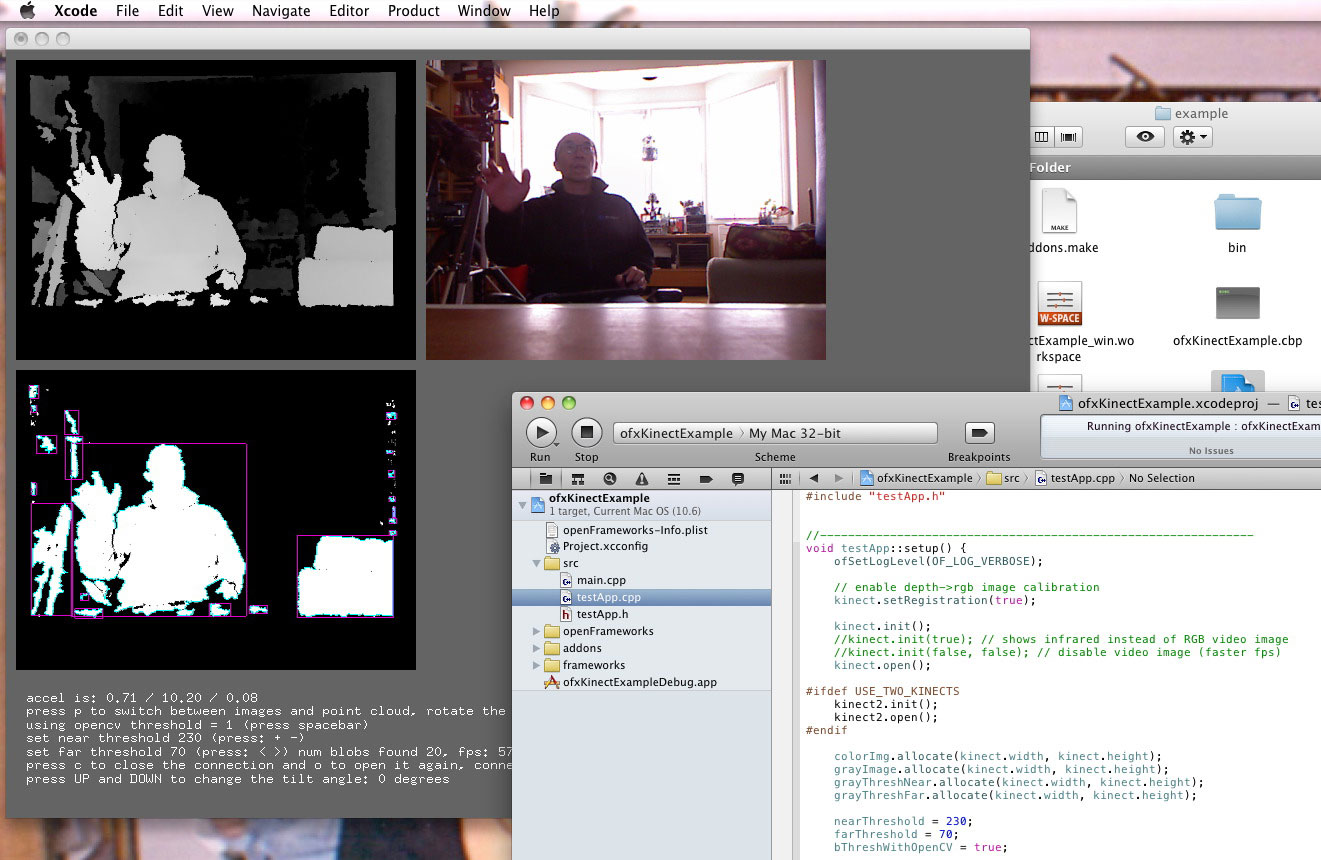Click the kinect.open(); code line
Image resolution: width=1321 pixels, height=860 pixels.
[882, 665]
